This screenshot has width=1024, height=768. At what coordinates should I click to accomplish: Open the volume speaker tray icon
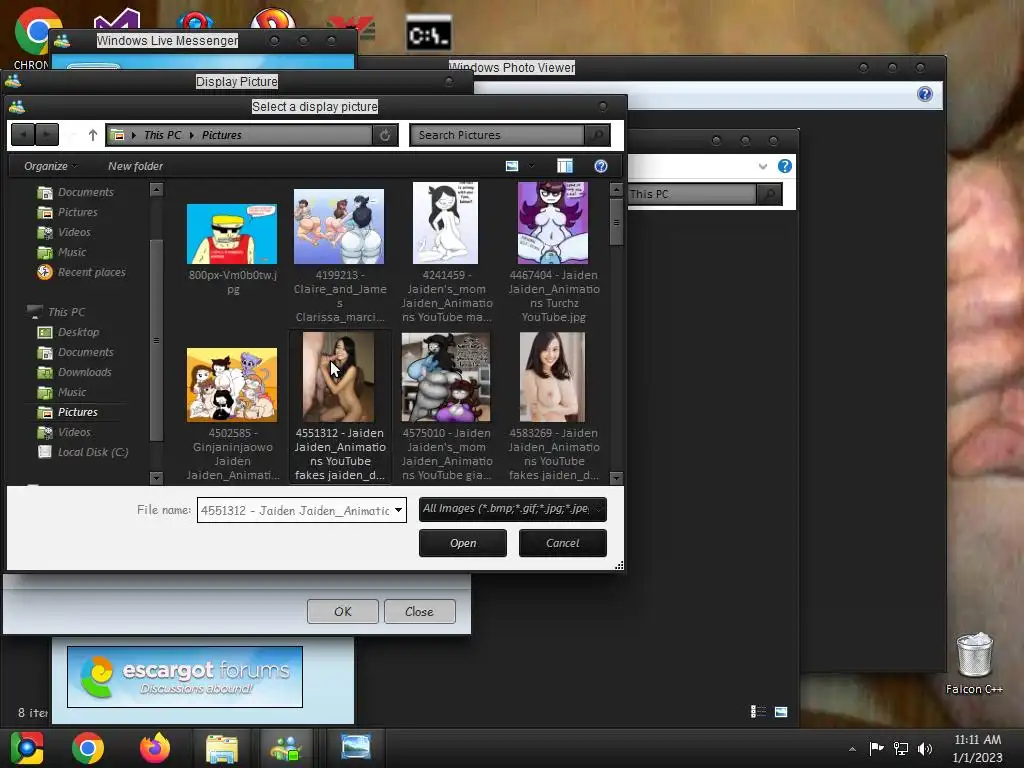[x=925, y=748]
